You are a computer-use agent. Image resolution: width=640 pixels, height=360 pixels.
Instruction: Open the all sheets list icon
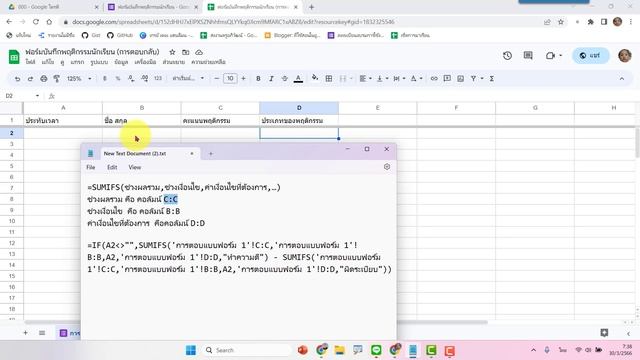tap(42, 333)
